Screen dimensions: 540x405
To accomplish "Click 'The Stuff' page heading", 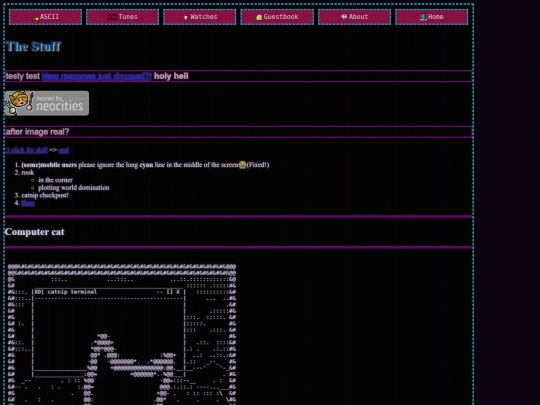I will click(33, 46).
